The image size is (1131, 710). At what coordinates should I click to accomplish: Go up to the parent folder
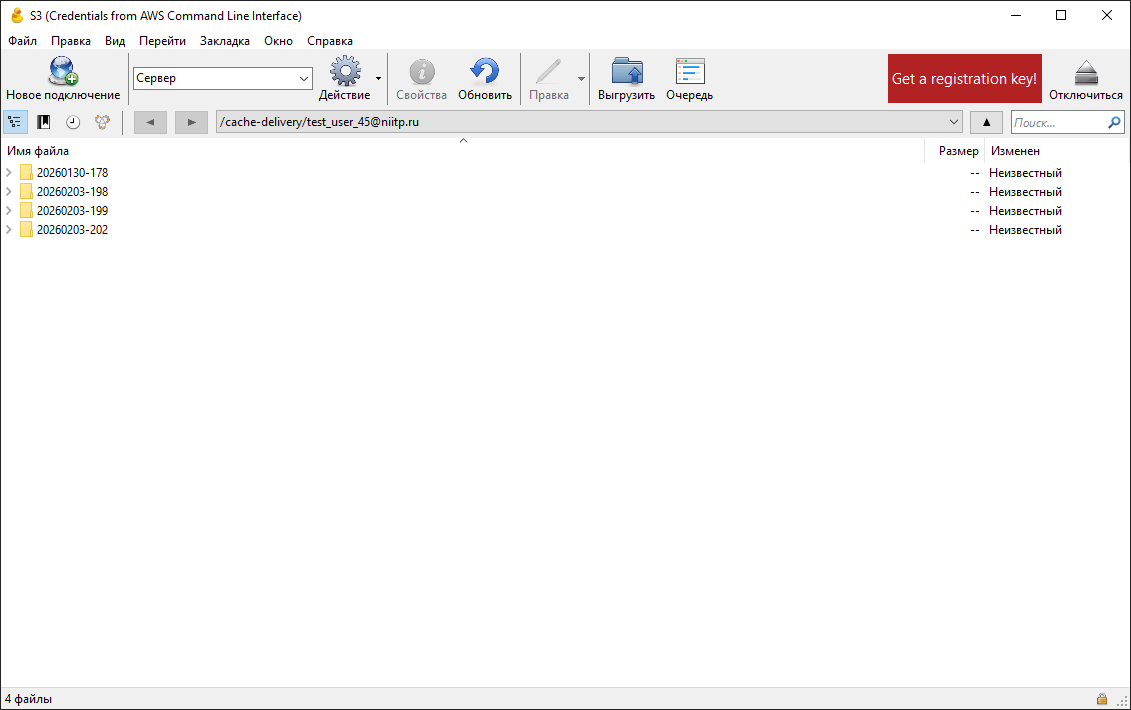[x=986, y=122]
